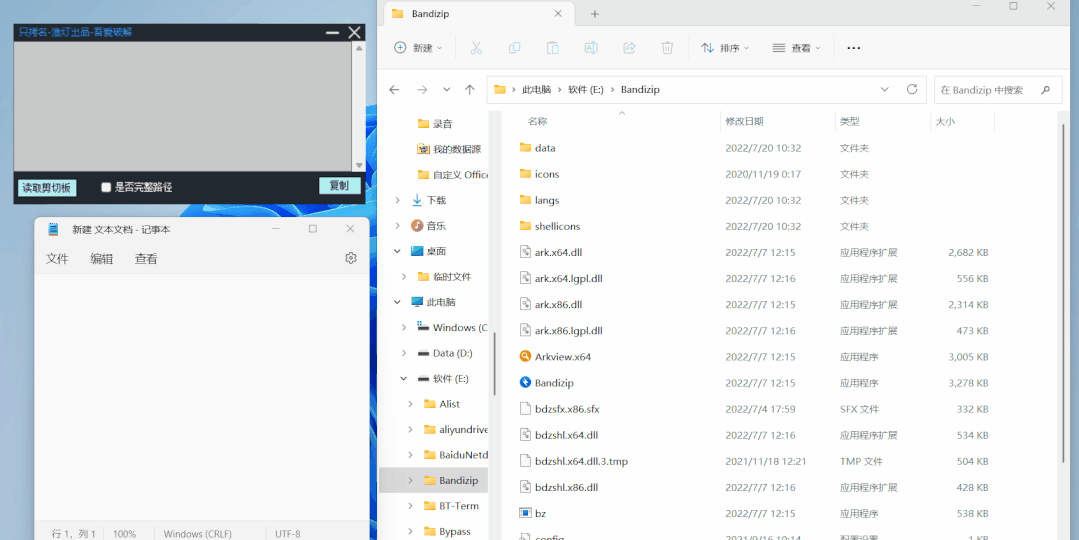
Task: Click the copy icon in Explorer toolbar
Action: (x=514, y=47)
